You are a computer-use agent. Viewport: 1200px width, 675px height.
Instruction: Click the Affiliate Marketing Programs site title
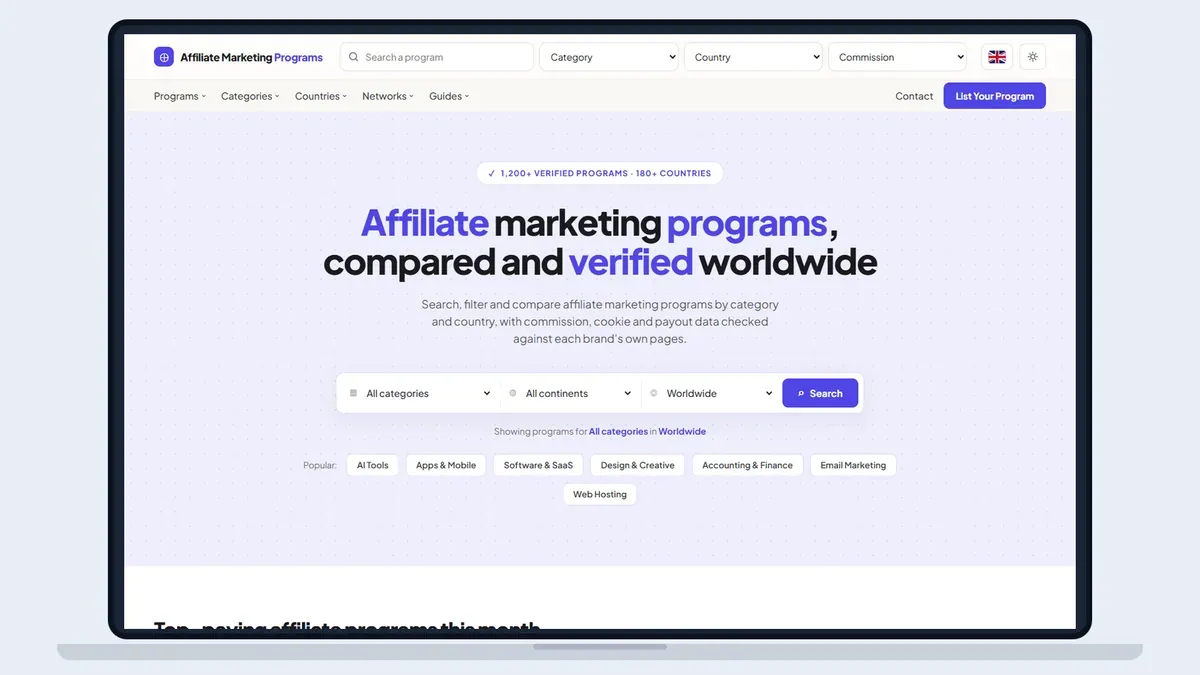[251, 57]
